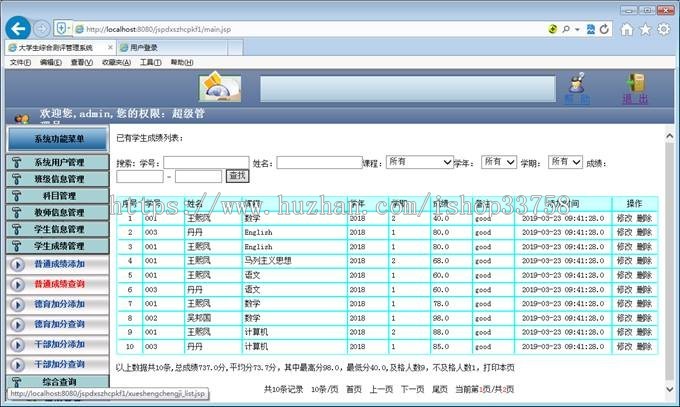Viewport: 680px width, 407px height.
Task: Open the 查看(V) menu
Action: coord(82,62)
